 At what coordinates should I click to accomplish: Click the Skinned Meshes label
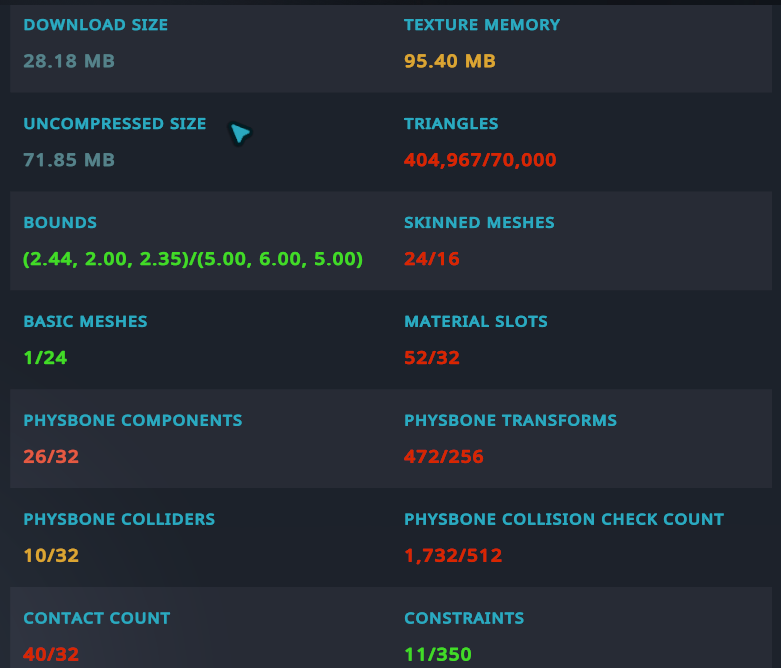pyautogui.click(x=479, y=223)
